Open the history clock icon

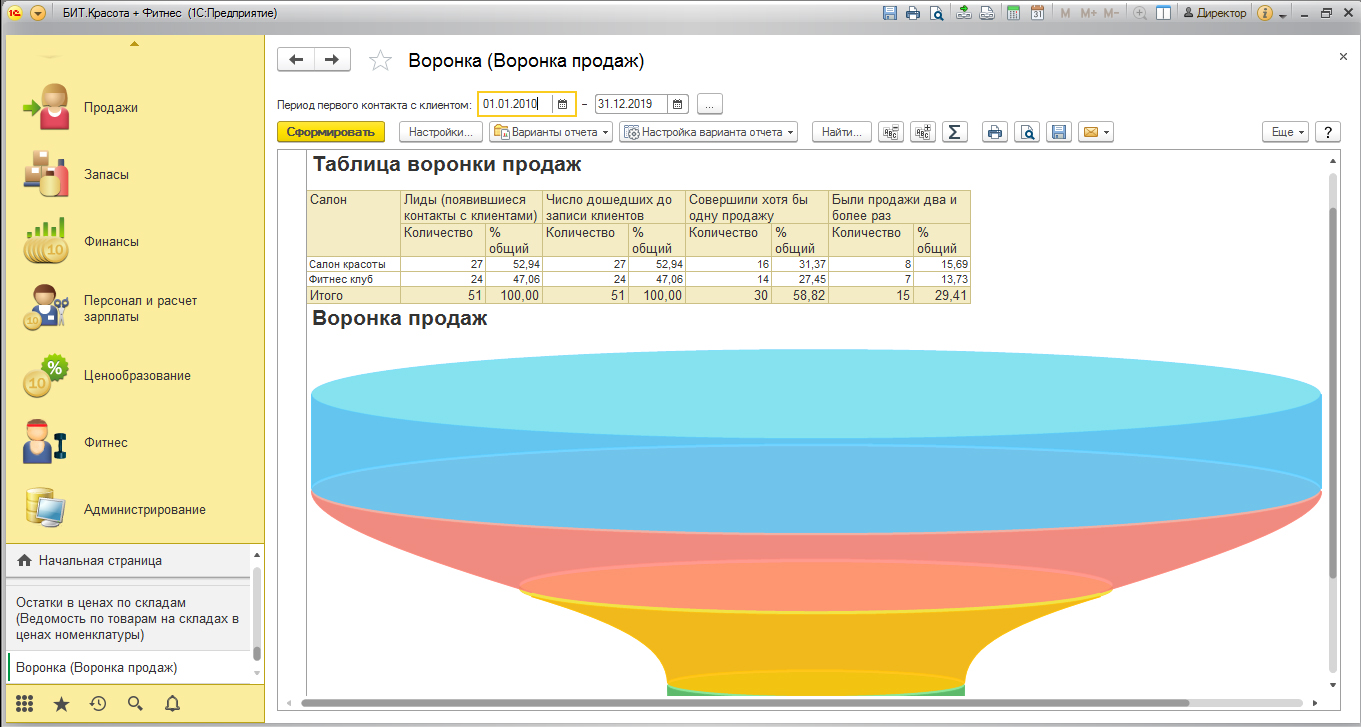click(98, 703)
